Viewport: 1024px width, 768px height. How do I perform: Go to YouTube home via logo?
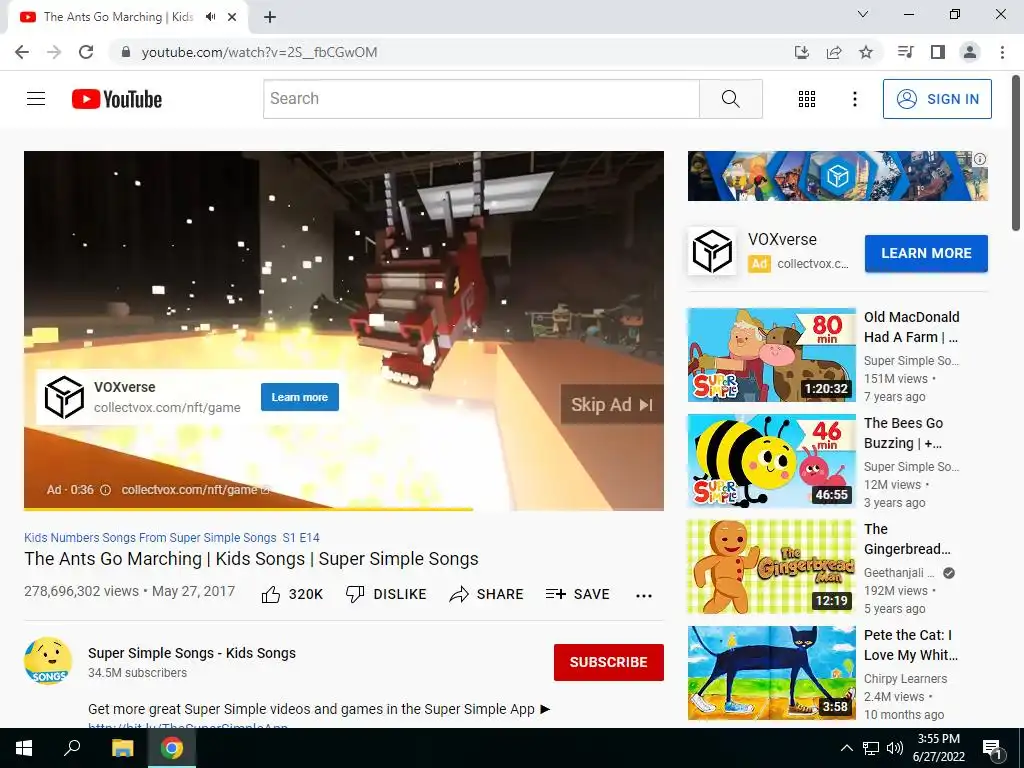(x=117, y=99)
